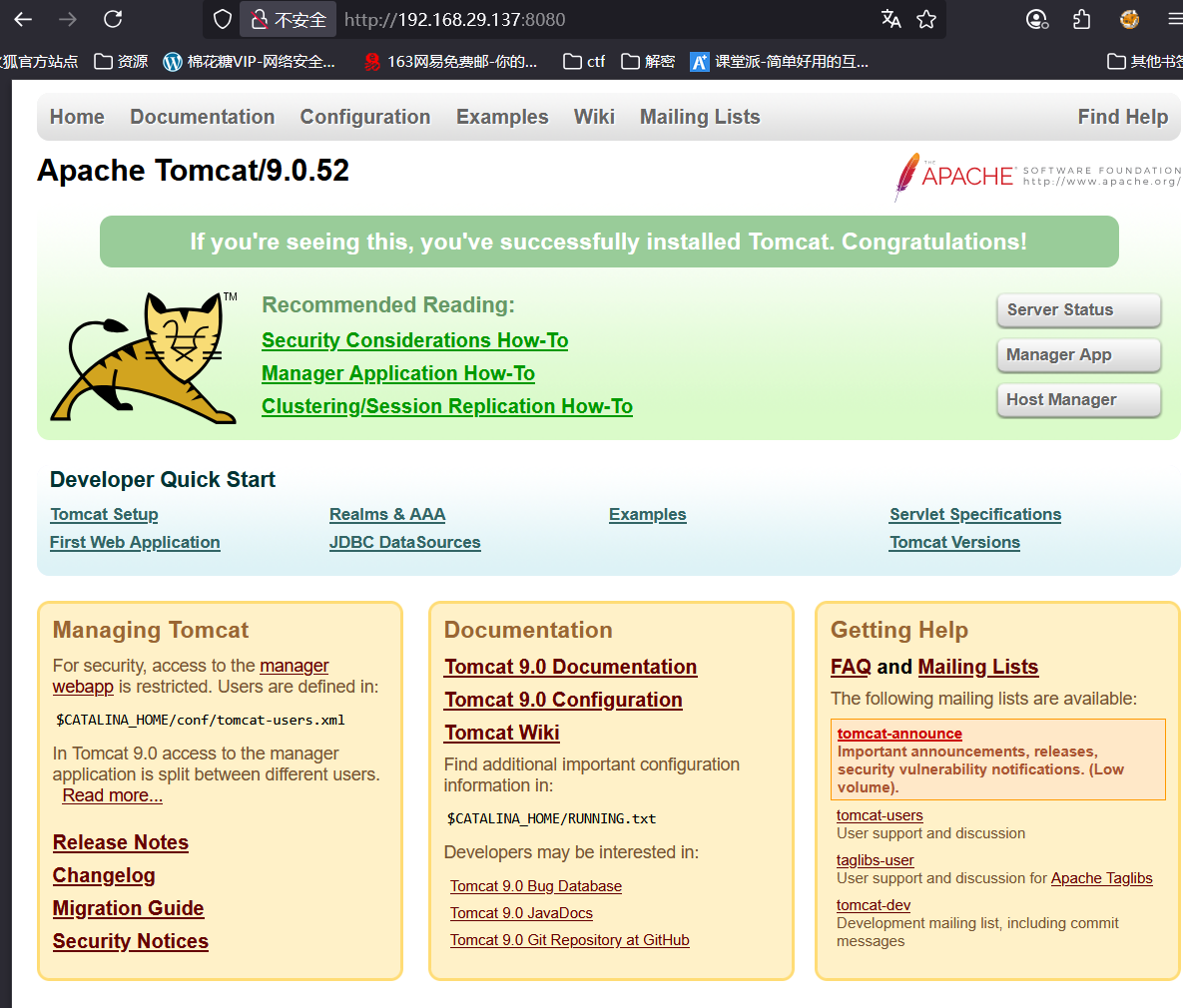Screen dimensions: 1183x1008
Task: Open the shield tracking protection icon
Action: point(222,20)
